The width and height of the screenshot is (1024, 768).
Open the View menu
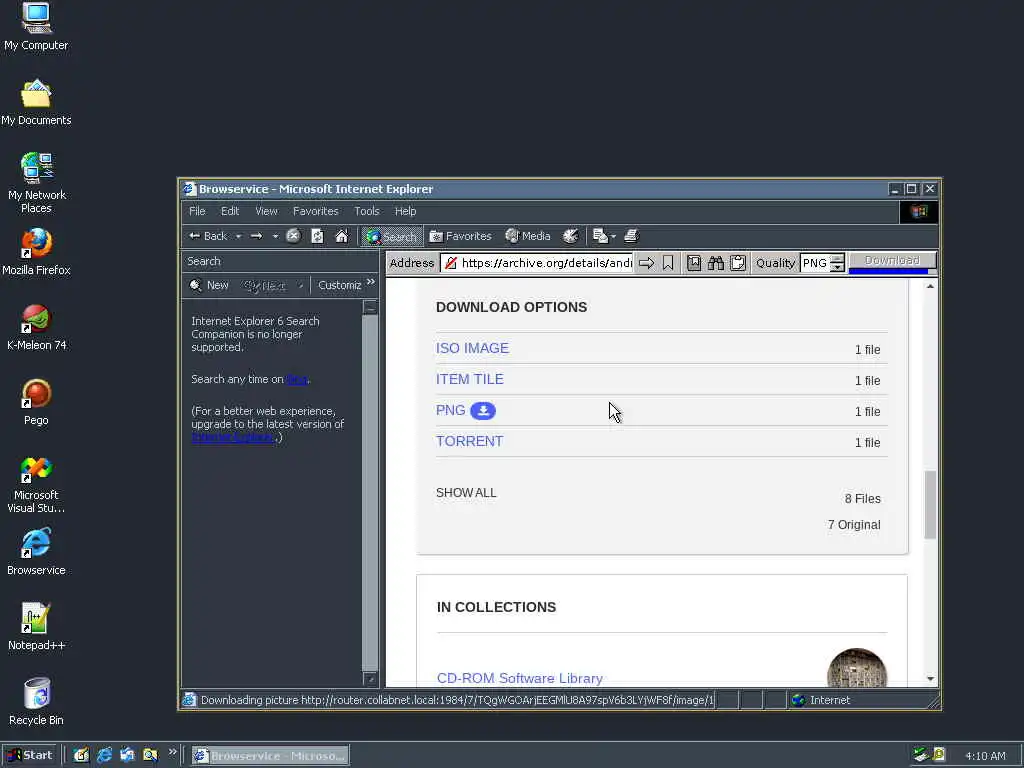coord(266,211)
